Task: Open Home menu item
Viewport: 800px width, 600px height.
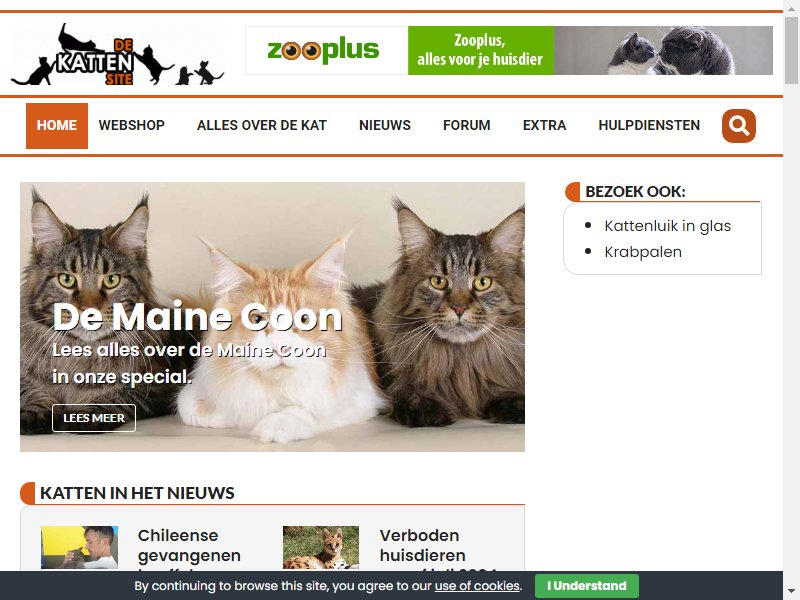Action: click(57, 126)
